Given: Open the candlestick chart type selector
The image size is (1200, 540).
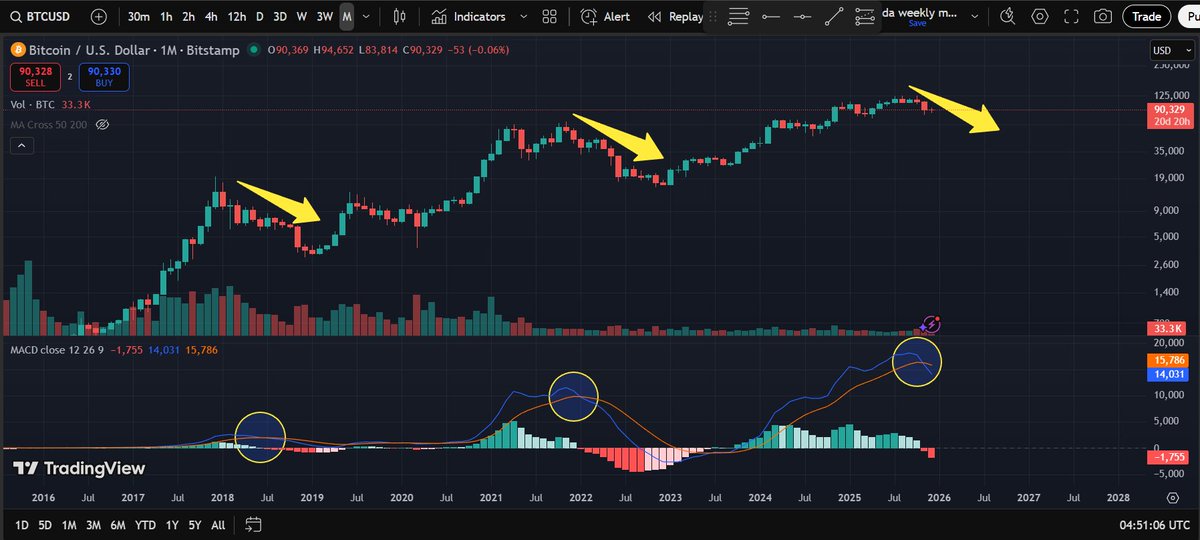Looking at the screenshot, I should click(400, 17).
